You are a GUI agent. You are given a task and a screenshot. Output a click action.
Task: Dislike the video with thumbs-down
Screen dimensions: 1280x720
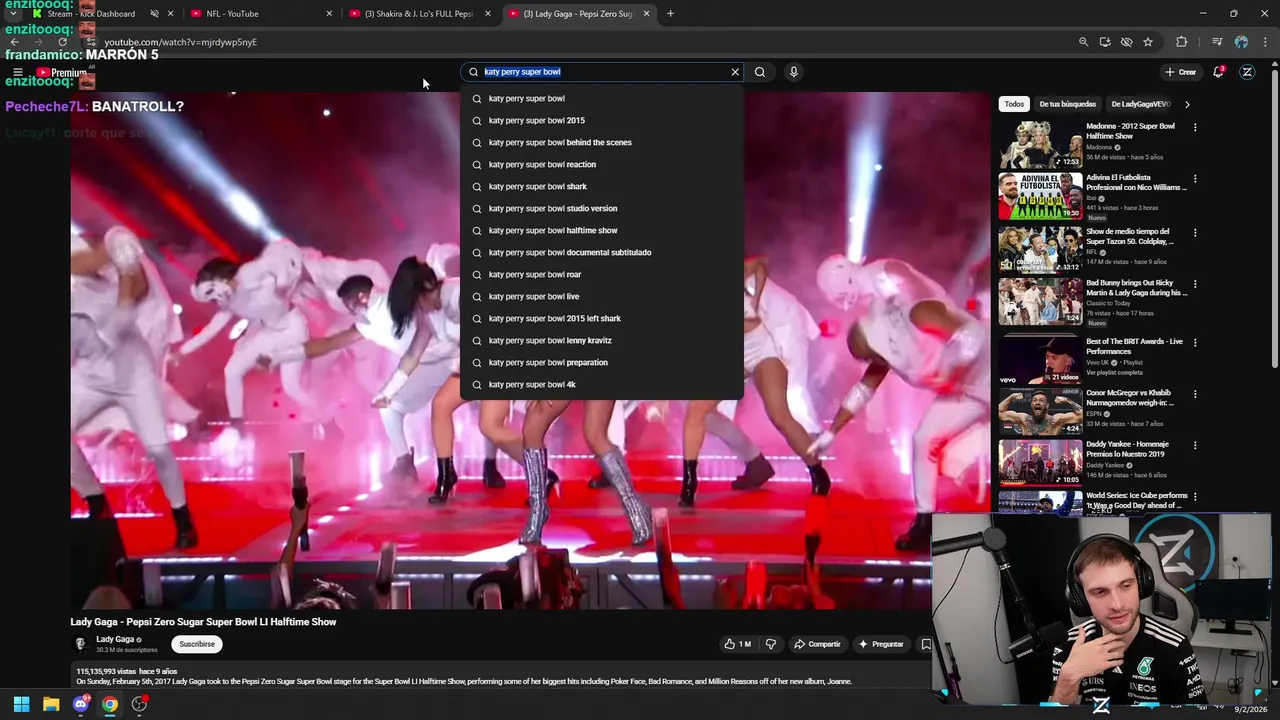770,644
